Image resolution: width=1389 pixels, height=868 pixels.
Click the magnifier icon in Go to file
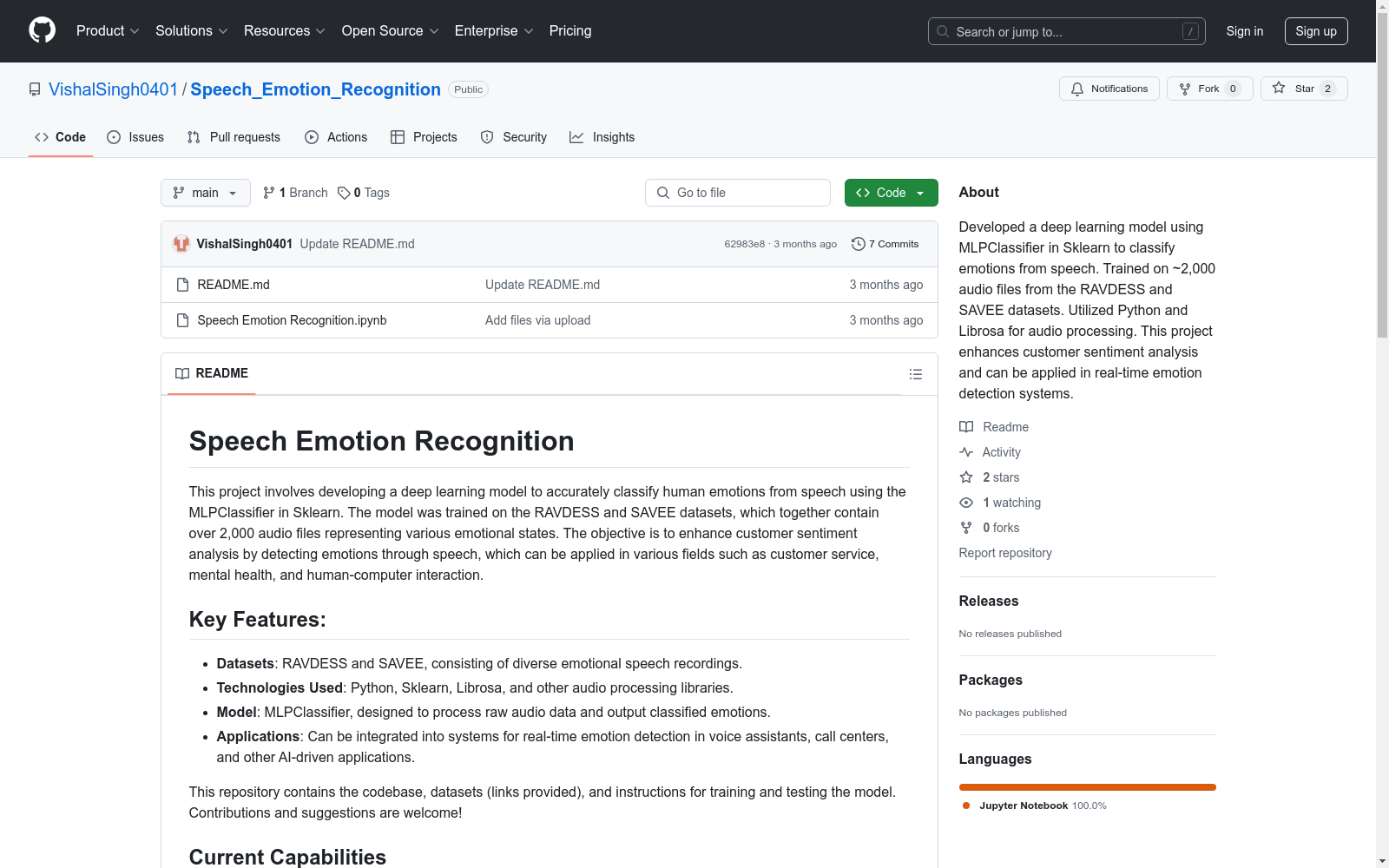tap(663, 193)
